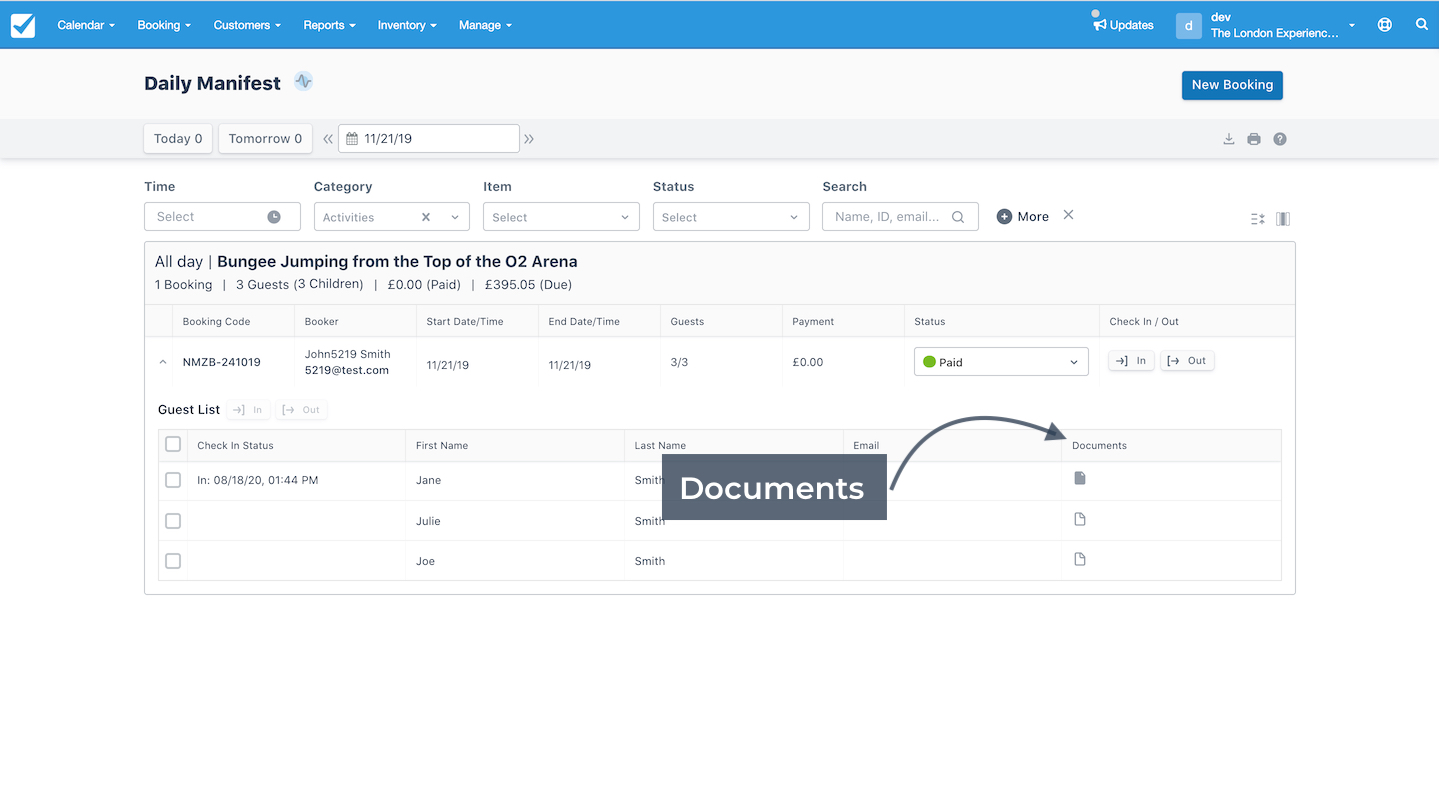Collapse booking NMZB-241019 row
This screenshot has height=789, width=1439.
(x=163, y=363)
